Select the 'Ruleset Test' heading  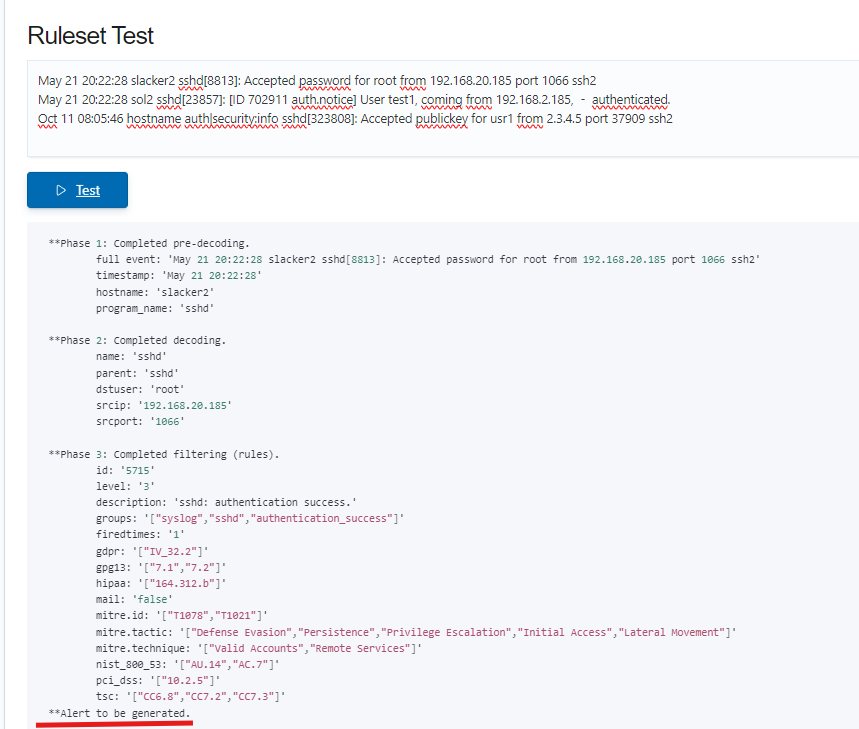click(x=90, y=36)
